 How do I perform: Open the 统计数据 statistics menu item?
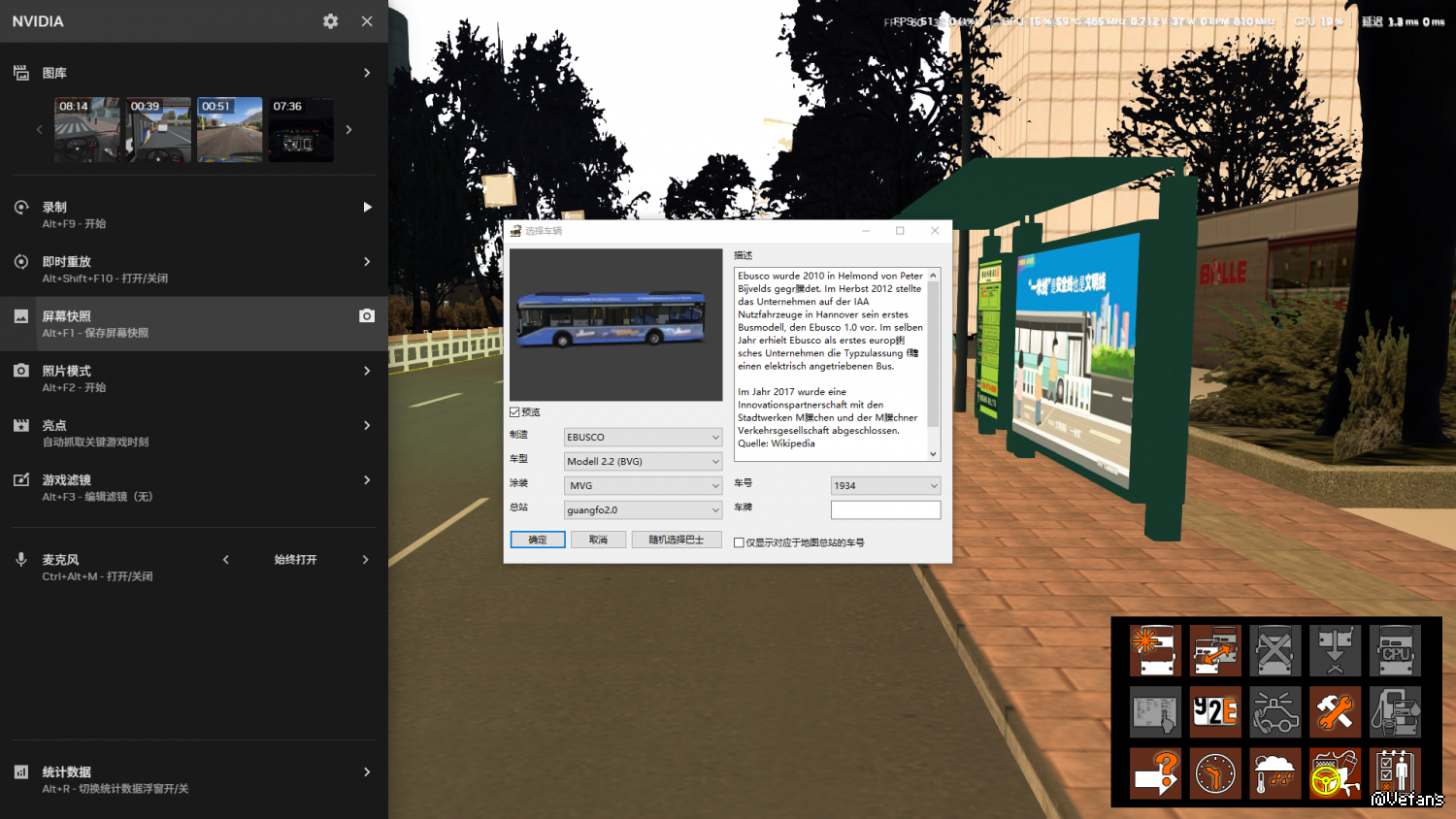click(194, 779)
